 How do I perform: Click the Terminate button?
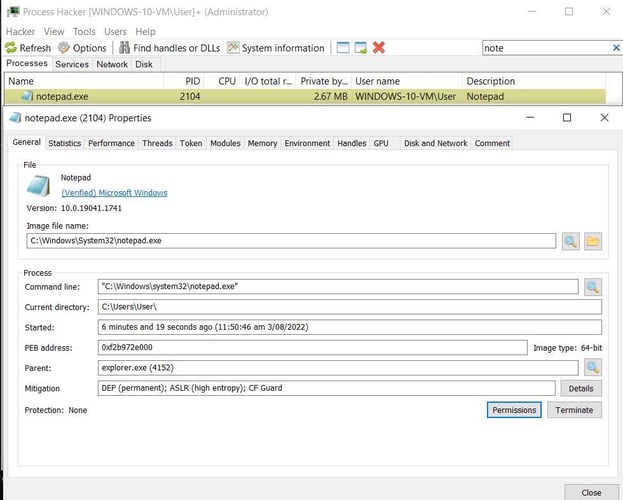click(x=574, y=410)
